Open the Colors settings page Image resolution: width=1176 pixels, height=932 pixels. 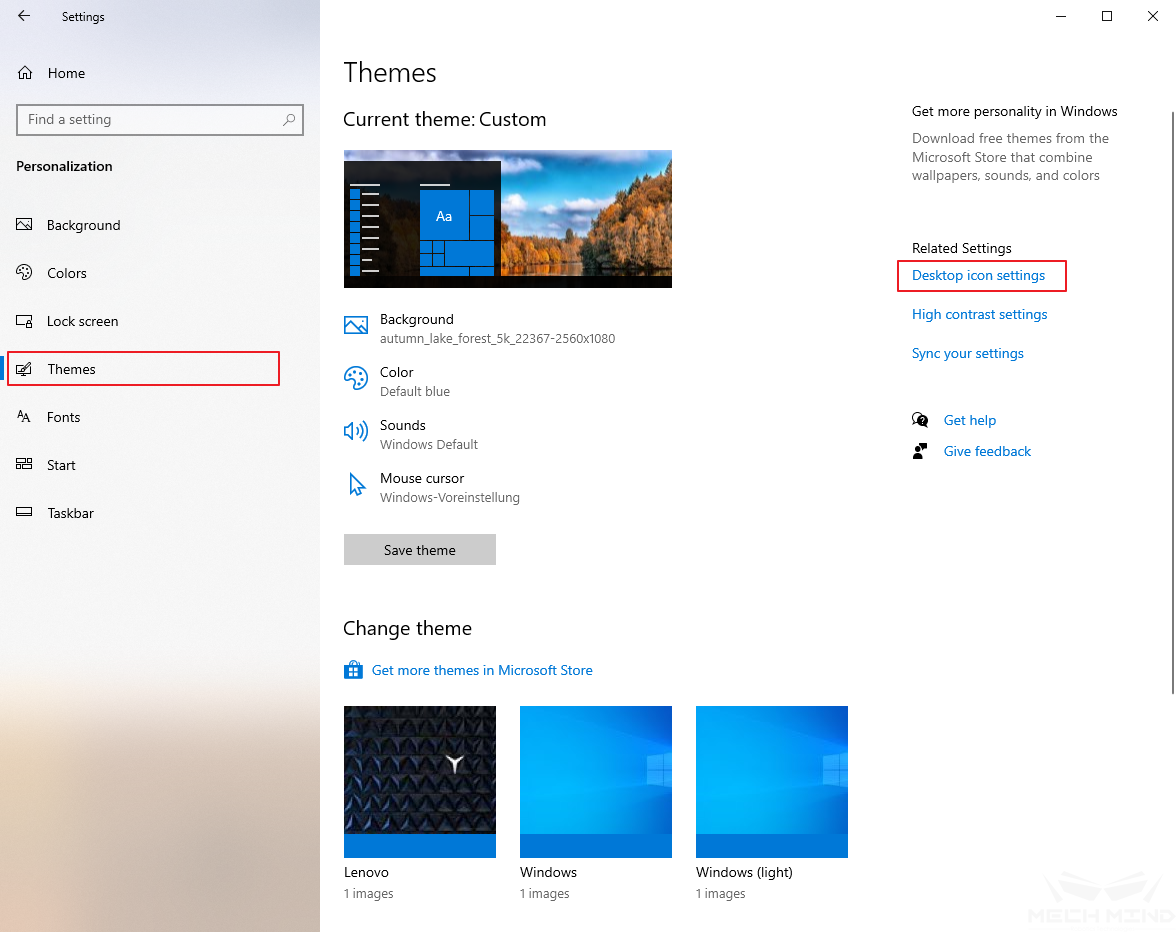67,273
